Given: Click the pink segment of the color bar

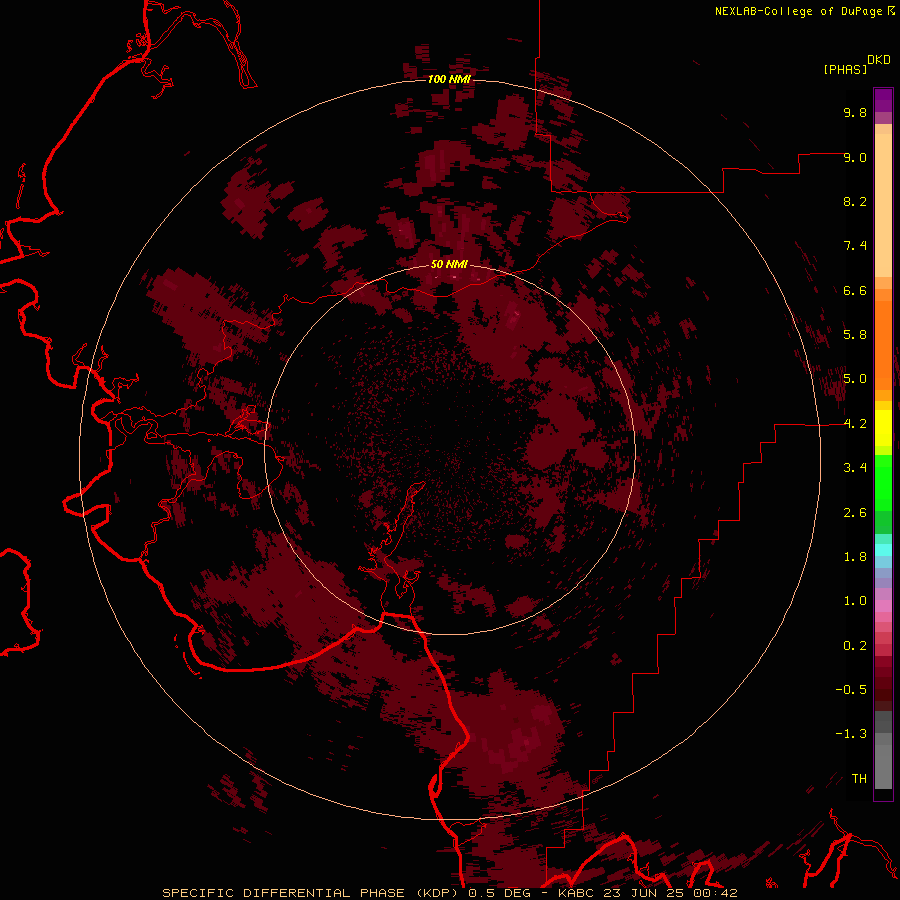Looking at the screenshot, I should (883, 606).
